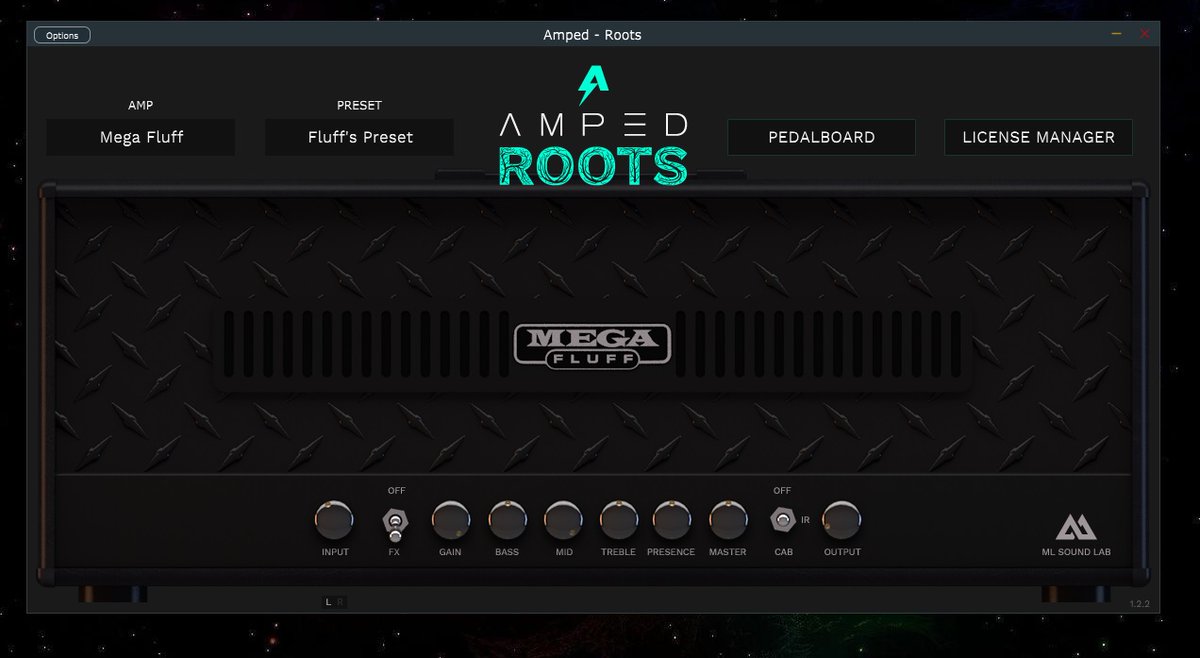The width and height of the screenshot is (1200, 658).
Task: Open the AMP selector showing Mega Fluff
Action: click(x=141, y=137)
